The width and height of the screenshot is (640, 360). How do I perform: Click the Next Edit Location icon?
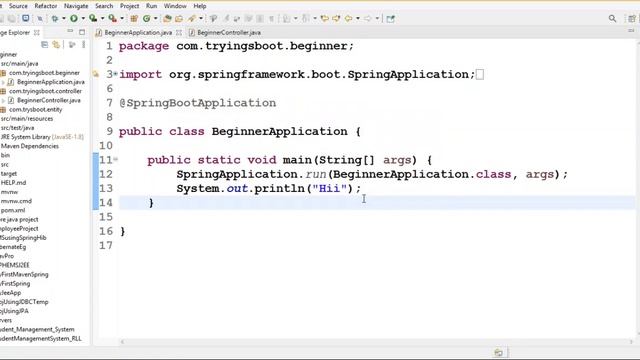coord(336,18)
